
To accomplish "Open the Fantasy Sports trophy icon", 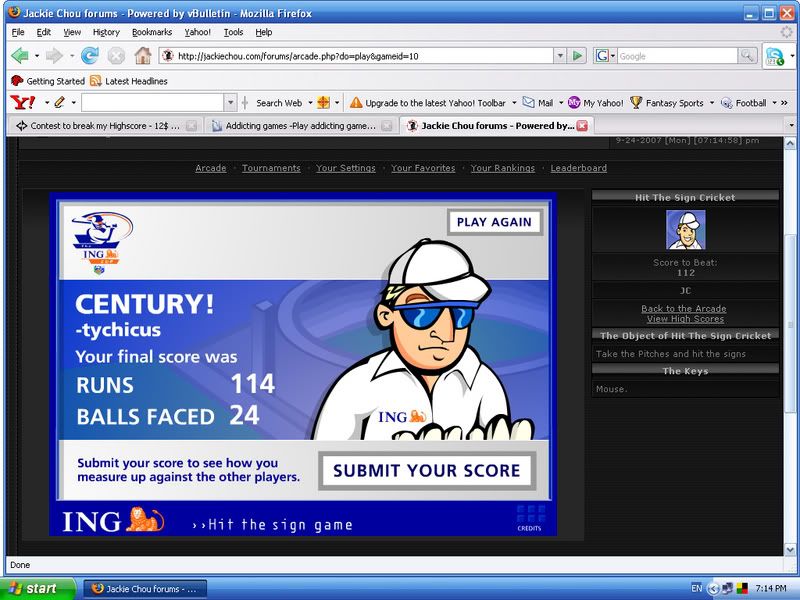I will [636, 103].
